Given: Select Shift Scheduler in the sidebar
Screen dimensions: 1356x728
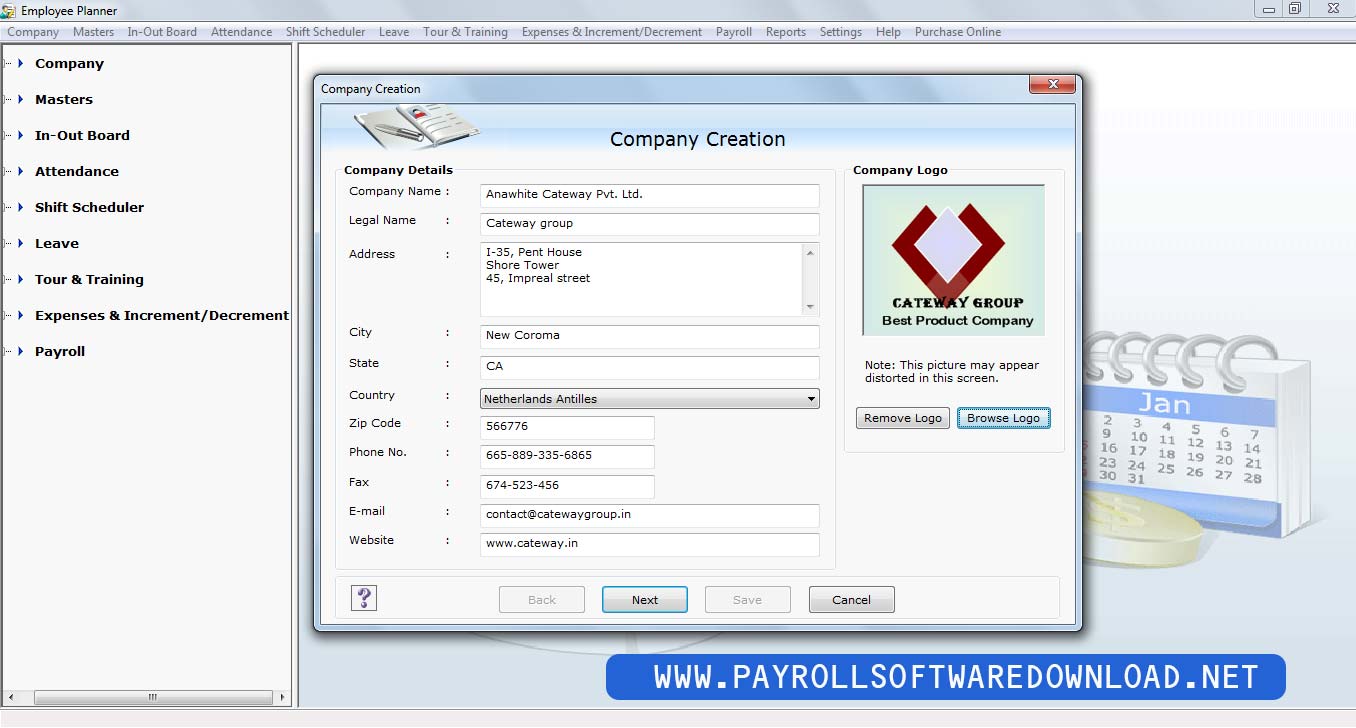Looking at the screenshot, I should [x=89, y=207].
